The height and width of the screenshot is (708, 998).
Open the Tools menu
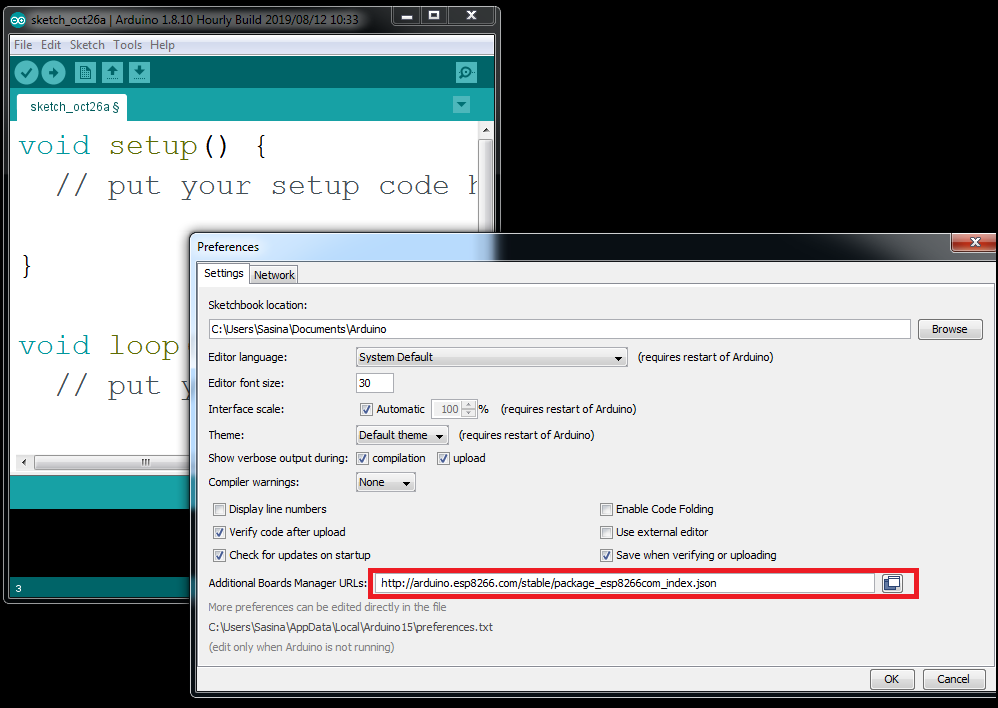point(127,45)
